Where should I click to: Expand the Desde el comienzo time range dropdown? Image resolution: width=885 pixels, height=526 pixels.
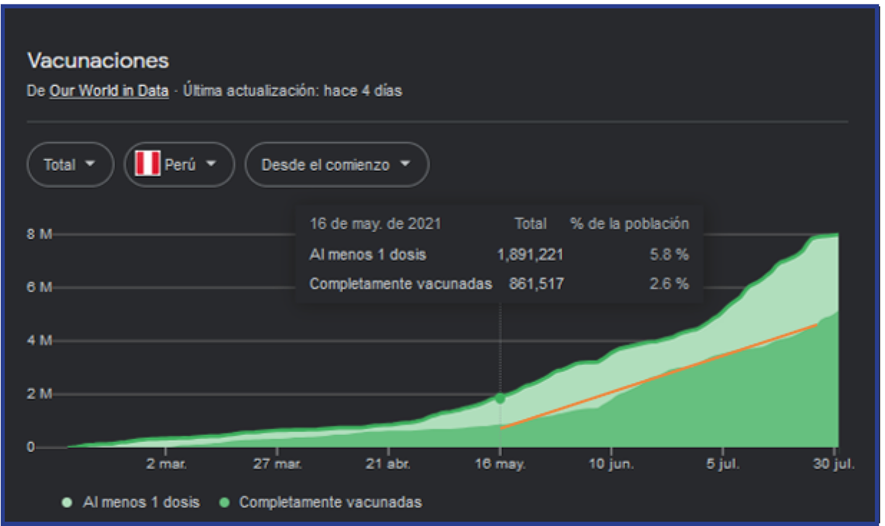[336, 165]
